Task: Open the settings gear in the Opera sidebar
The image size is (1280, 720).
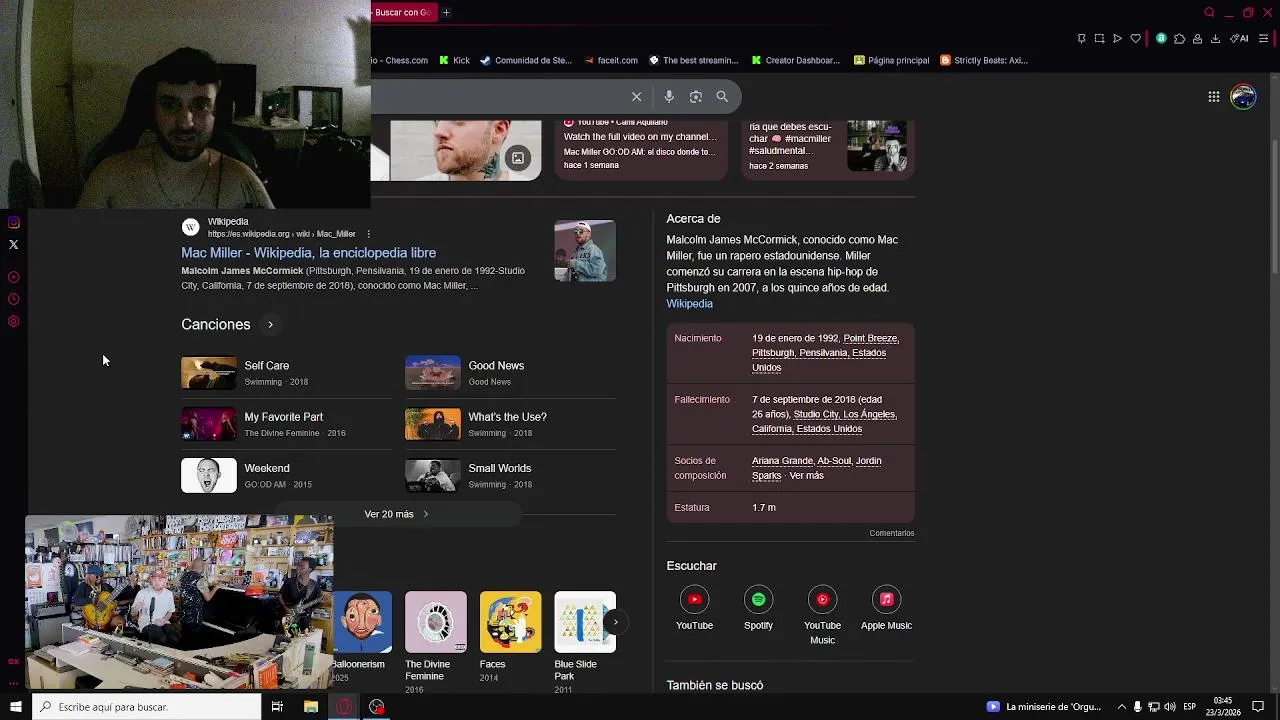Action: [13, 321]
